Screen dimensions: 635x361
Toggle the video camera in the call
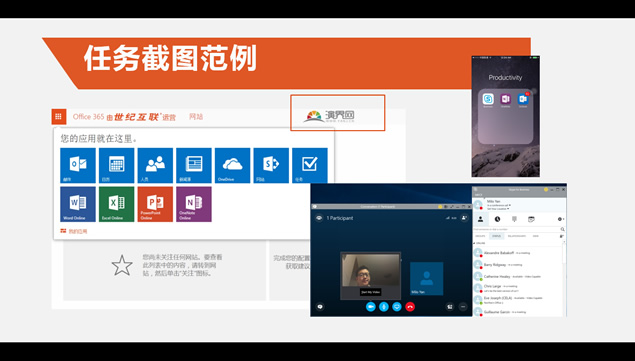click(371, 307)
